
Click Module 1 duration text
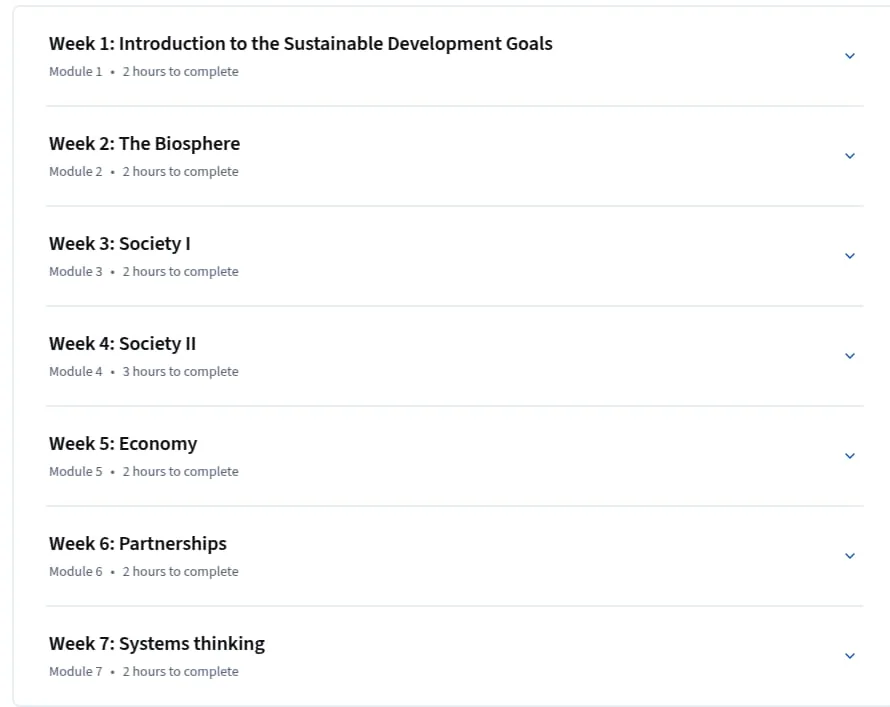tap(180, 71)
